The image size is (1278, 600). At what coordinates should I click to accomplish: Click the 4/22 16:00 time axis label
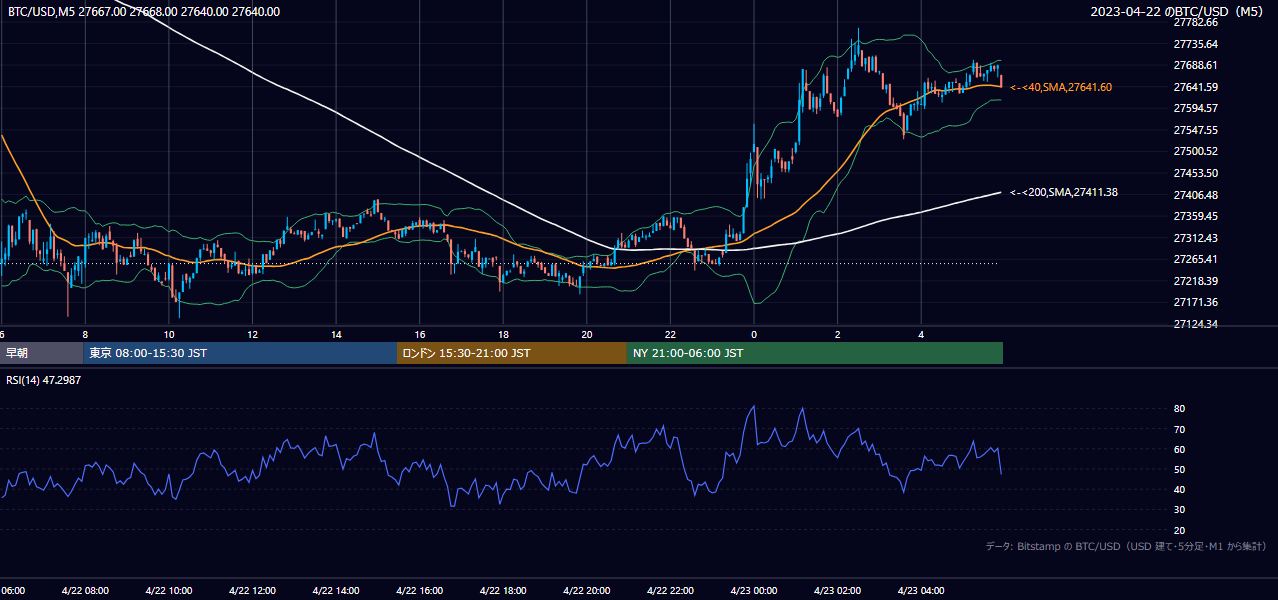pyautogui.click(x=420, y=590)
